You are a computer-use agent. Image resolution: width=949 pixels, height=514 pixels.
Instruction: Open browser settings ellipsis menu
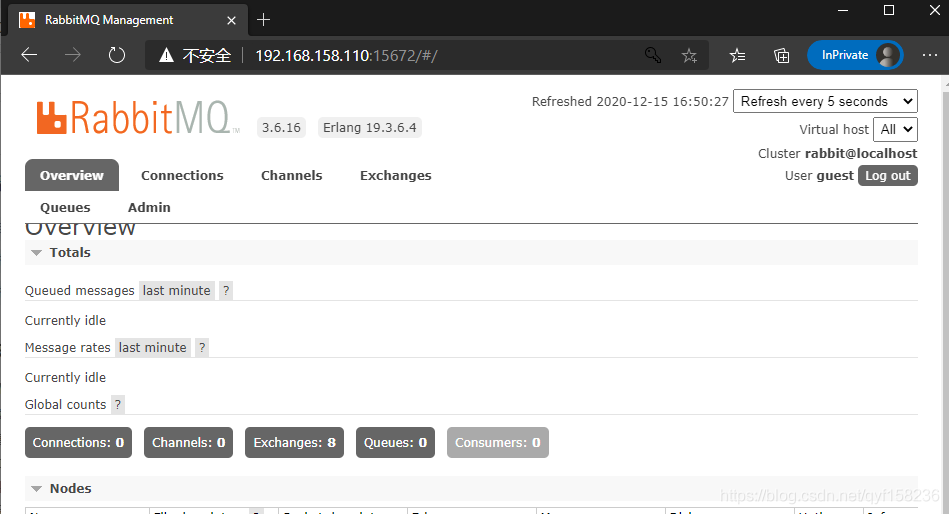point(930,55)
